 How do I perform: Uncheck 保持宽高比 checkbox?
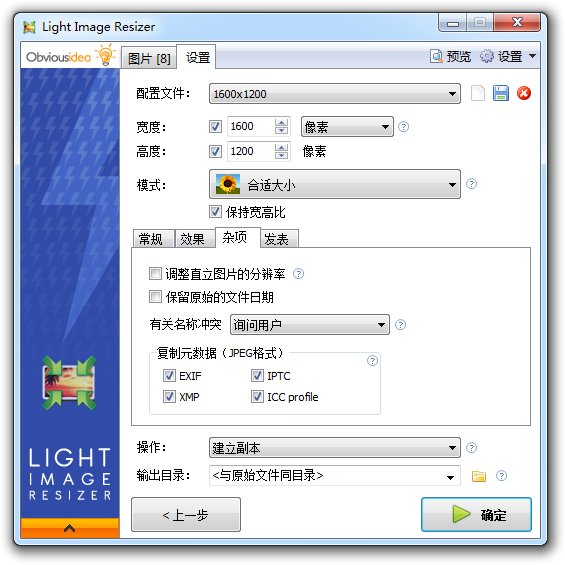click(215, 212)
